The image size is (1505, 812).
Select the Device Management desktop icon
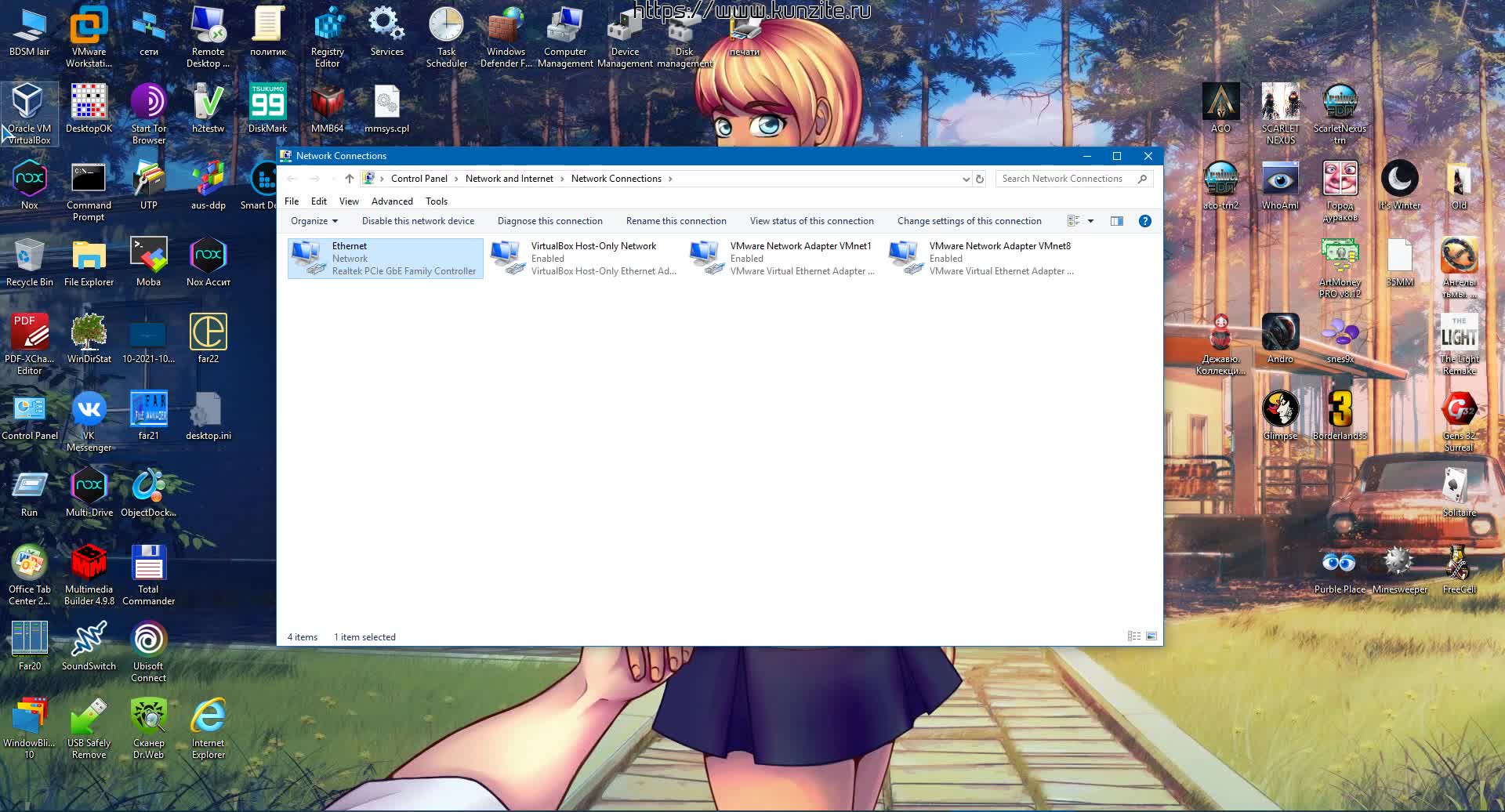(x=625, y=36)
